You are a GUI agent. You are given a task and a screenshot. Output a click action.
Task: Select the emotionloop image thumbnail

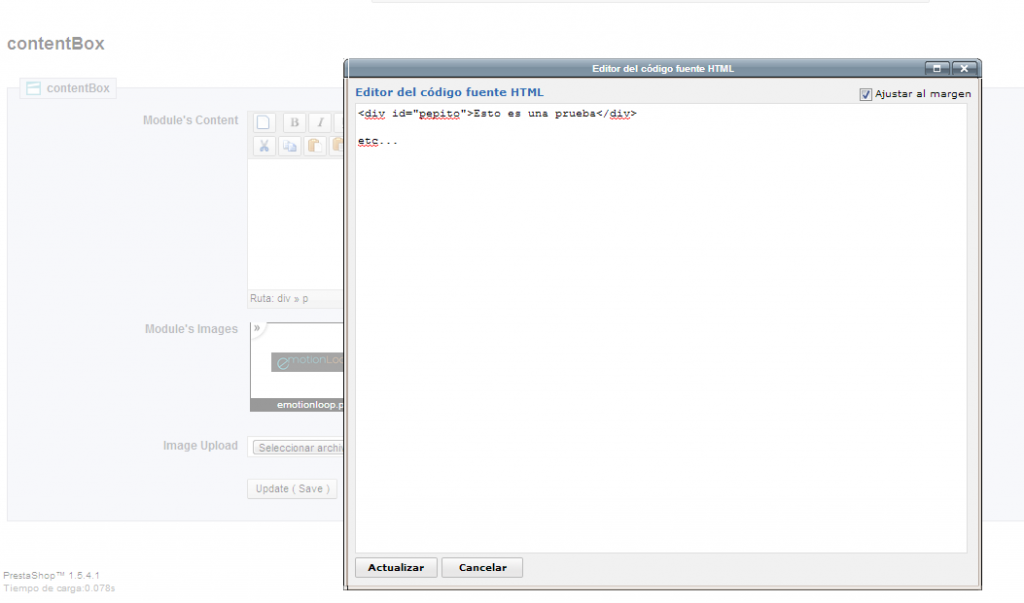pyautogui.click(x=298, y=365)
